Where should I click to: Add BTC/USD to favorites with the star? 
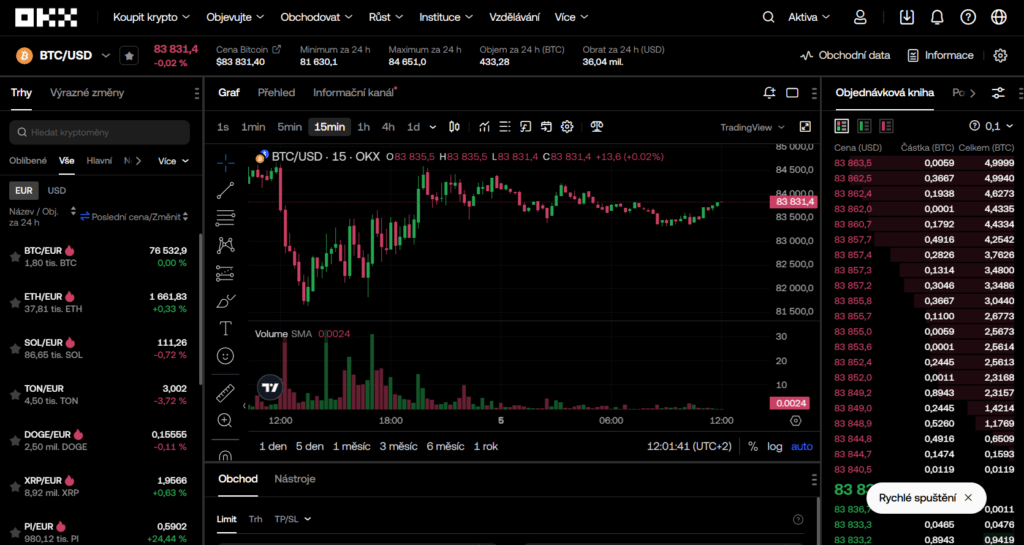pos(129,55)
